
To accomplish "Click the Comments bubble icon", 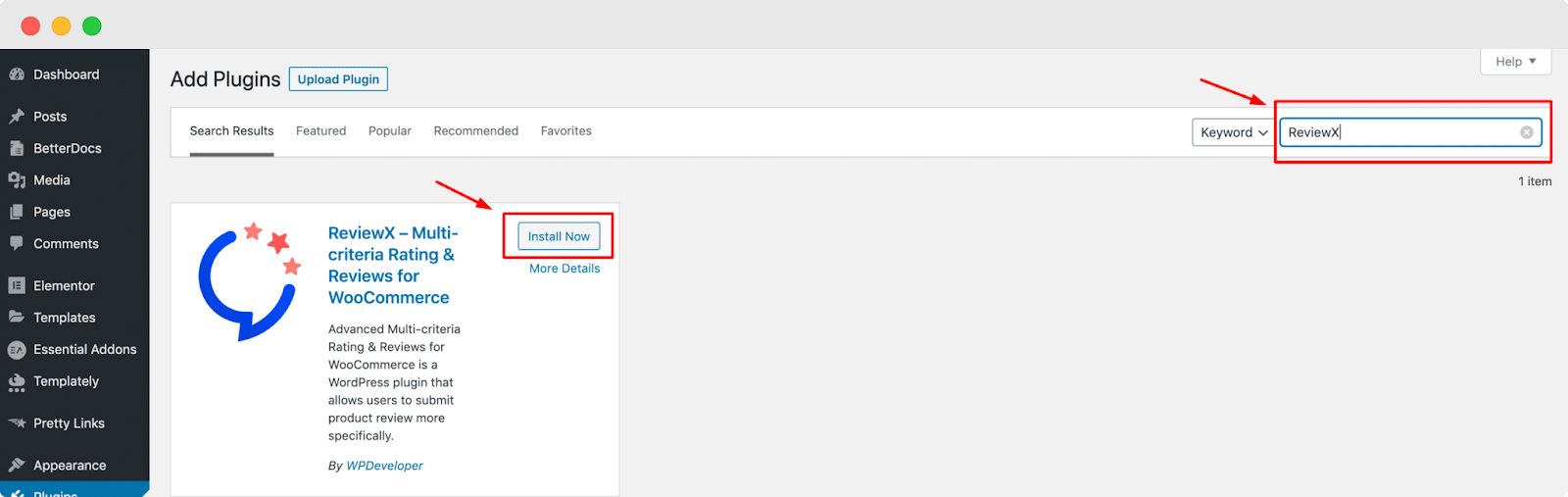I will 17,244.
